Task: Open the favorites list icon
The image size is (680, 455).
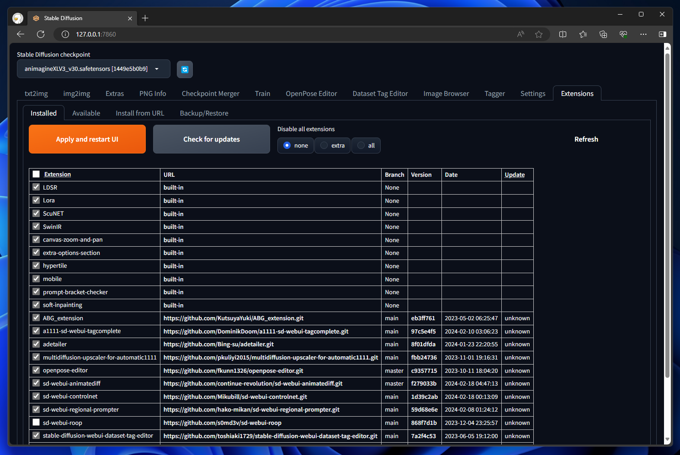Action: [583, 34]
